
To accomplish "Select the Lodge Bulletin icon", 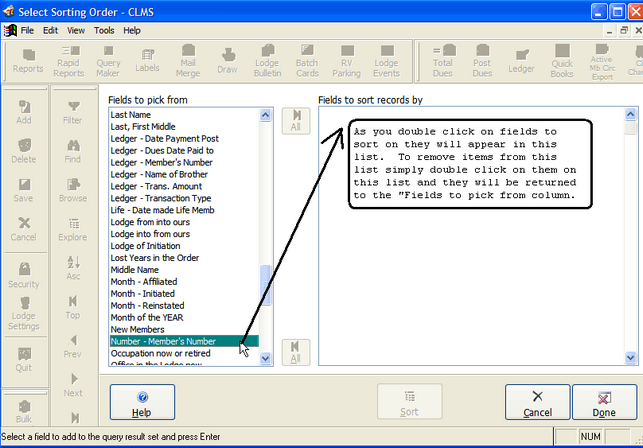I will (268, 60).
